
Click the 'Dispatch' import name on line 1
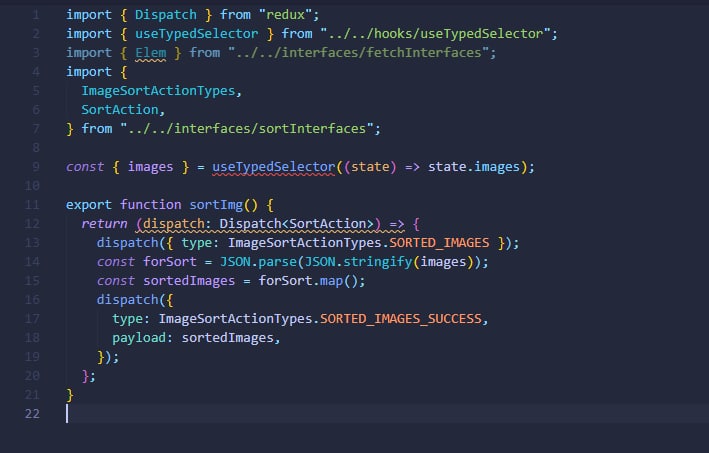[x=165, y=14]
